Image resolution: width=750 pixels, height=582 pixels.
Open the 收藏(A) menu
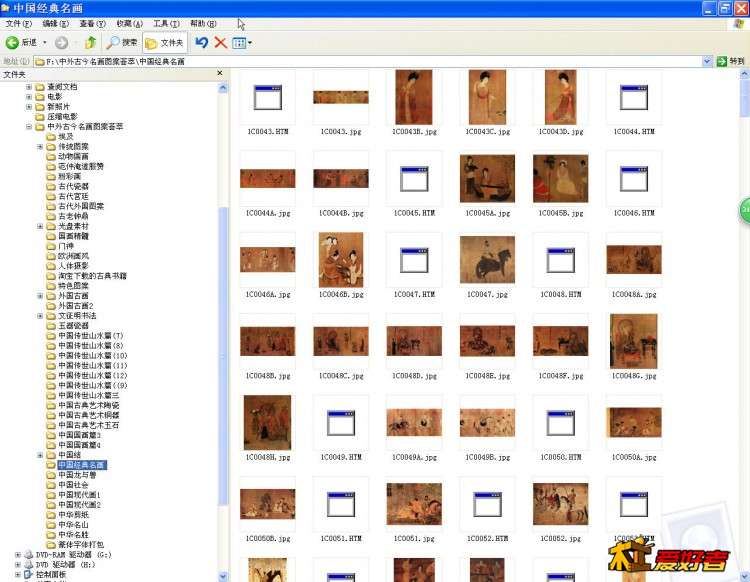click(130, 23)
